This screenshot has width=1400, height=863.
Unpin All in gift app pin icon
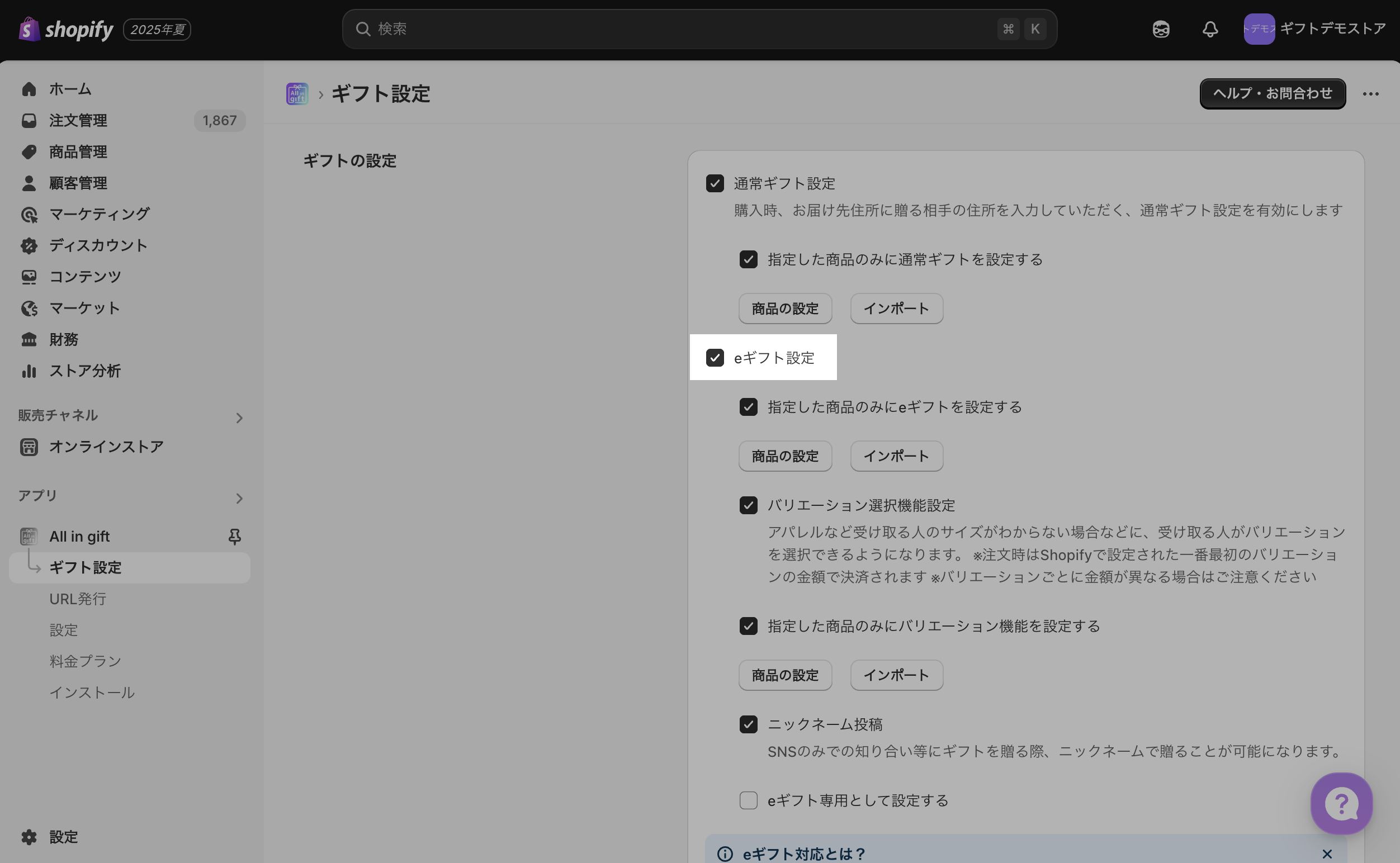[x=234, y=536]
